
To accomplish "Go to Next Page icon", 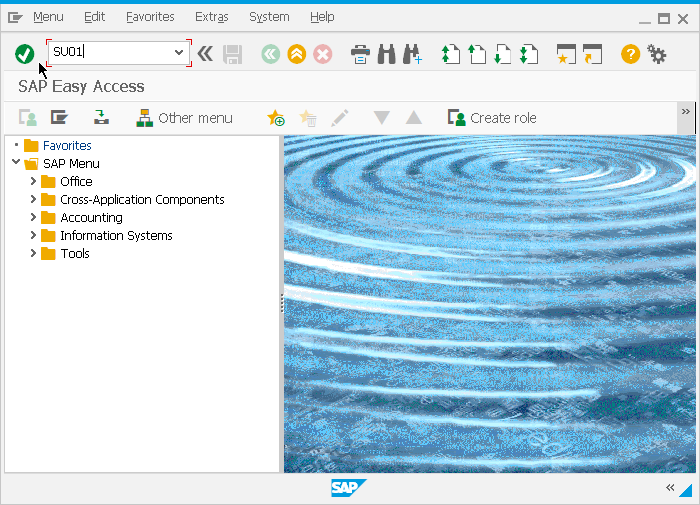I will 503,54.
